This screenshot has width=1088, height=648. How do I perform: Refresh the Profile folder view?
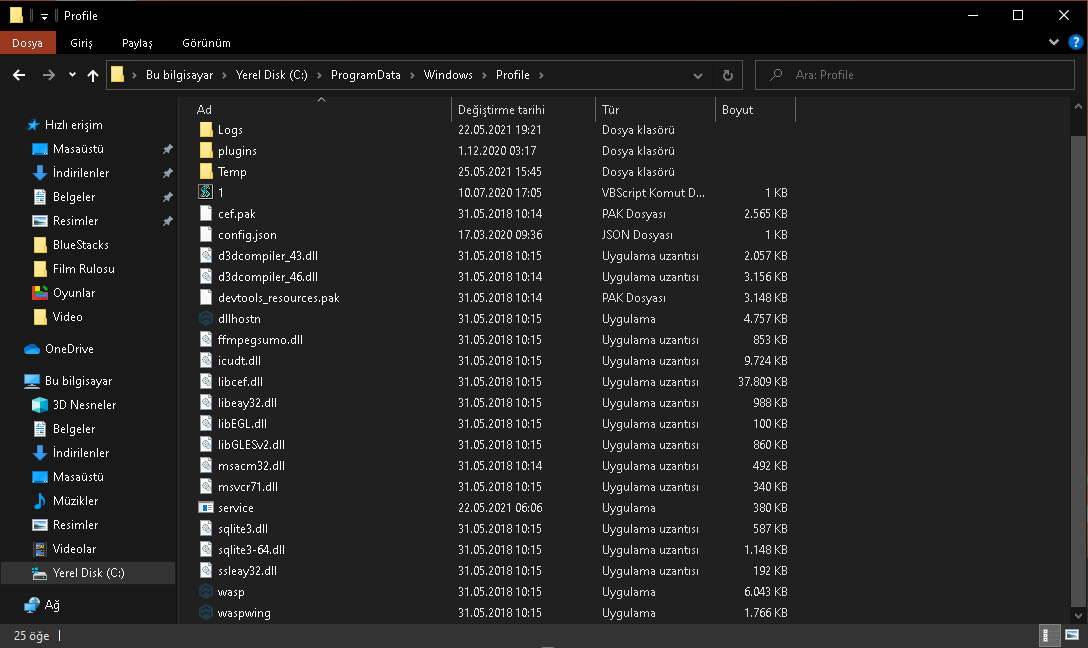coord(728,75)
